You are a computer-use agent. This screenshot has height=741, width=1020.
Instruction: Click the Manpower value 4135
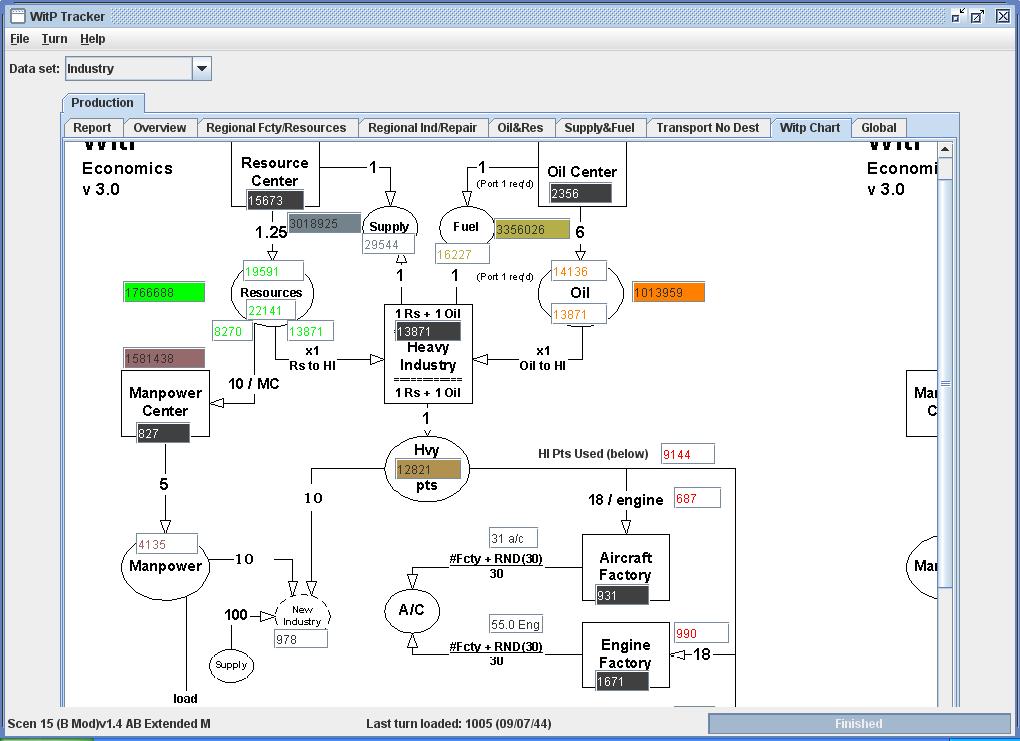[167, 544]
